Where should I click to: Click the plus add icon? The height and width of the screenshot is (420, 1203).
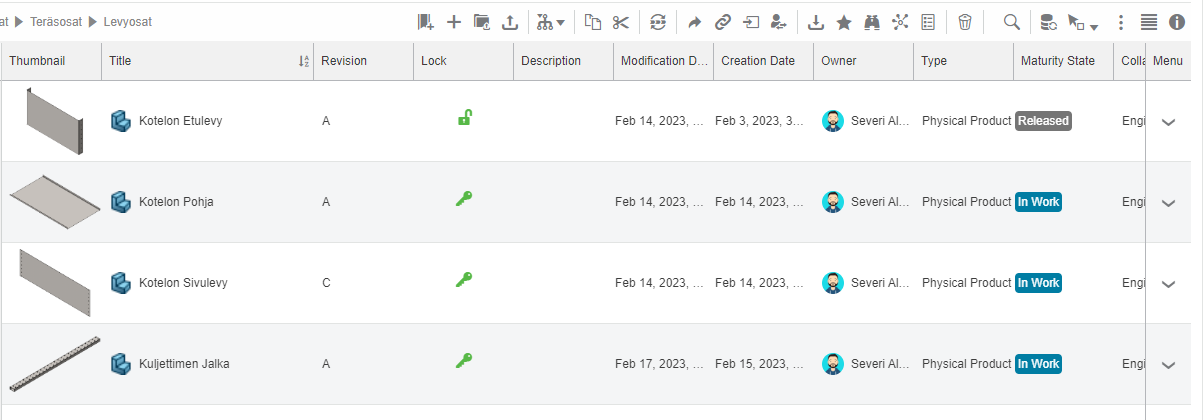pos(454,21)
